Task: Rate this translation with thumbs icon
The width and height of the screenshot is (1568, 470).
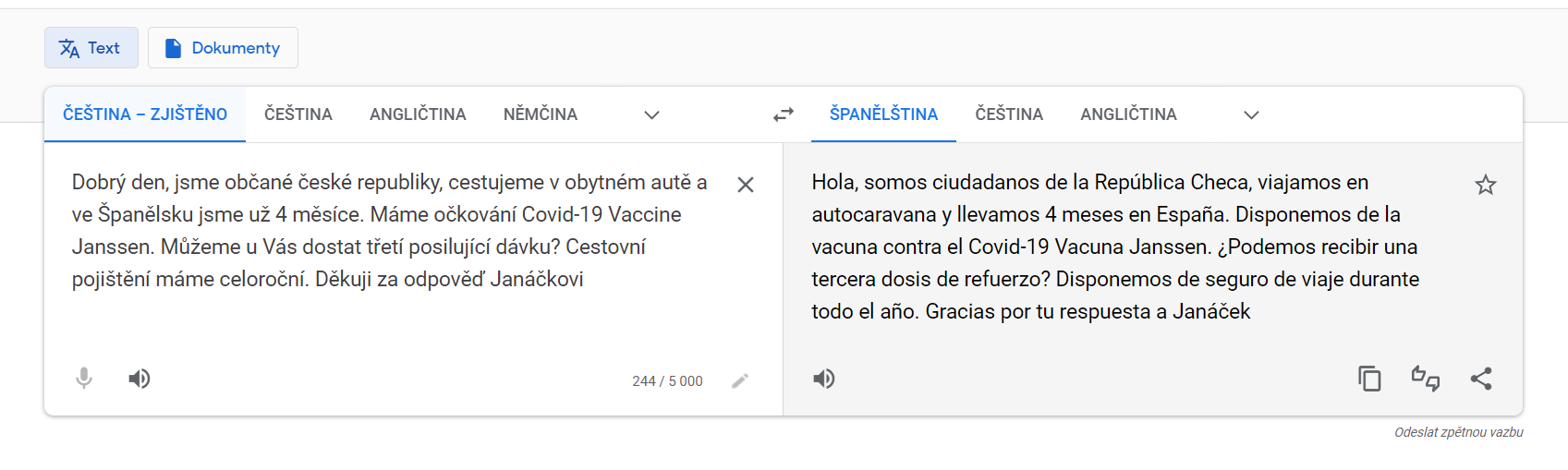Action: pyautogui.click(x=1426, y=379)
